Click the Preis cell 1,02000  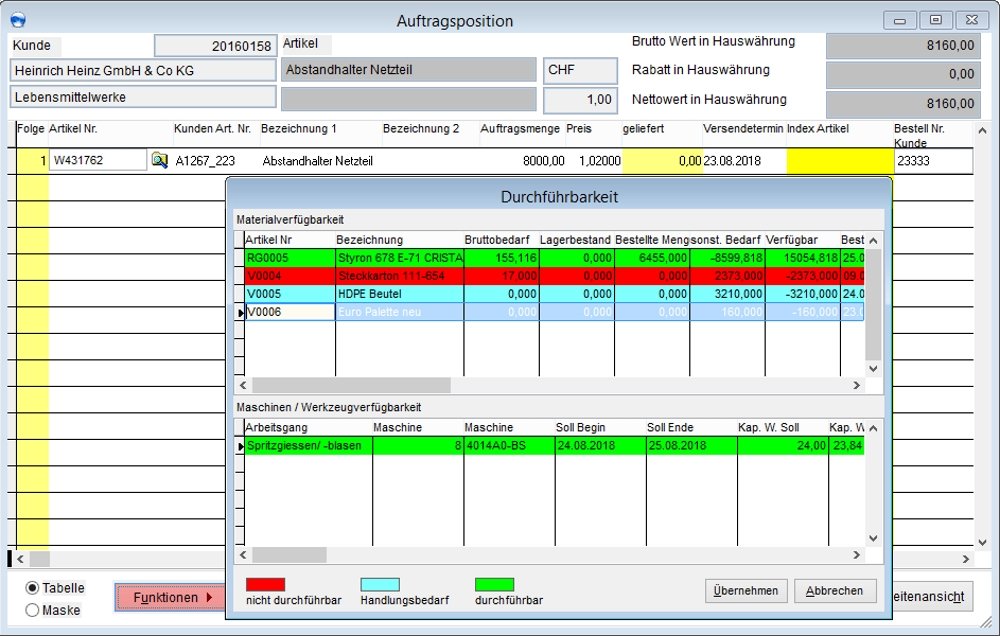(x=594, y=161)
